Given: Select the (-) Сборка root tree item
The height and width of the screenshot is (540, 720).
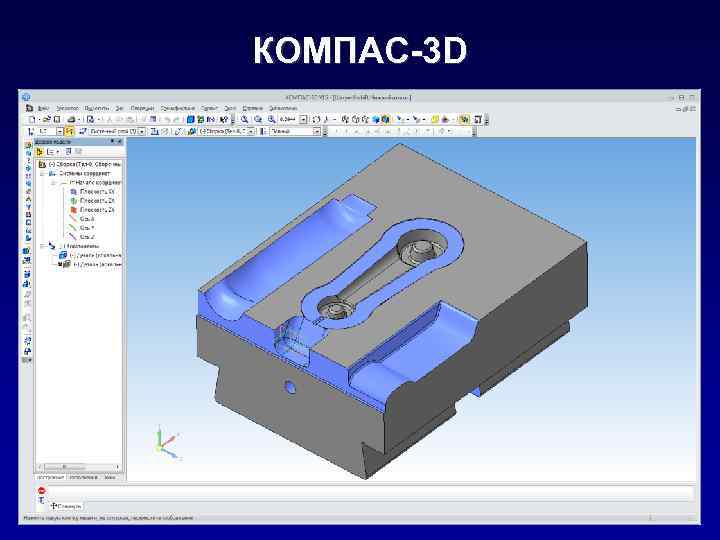Looking at the screenshot, I should (x=85, y=164).
